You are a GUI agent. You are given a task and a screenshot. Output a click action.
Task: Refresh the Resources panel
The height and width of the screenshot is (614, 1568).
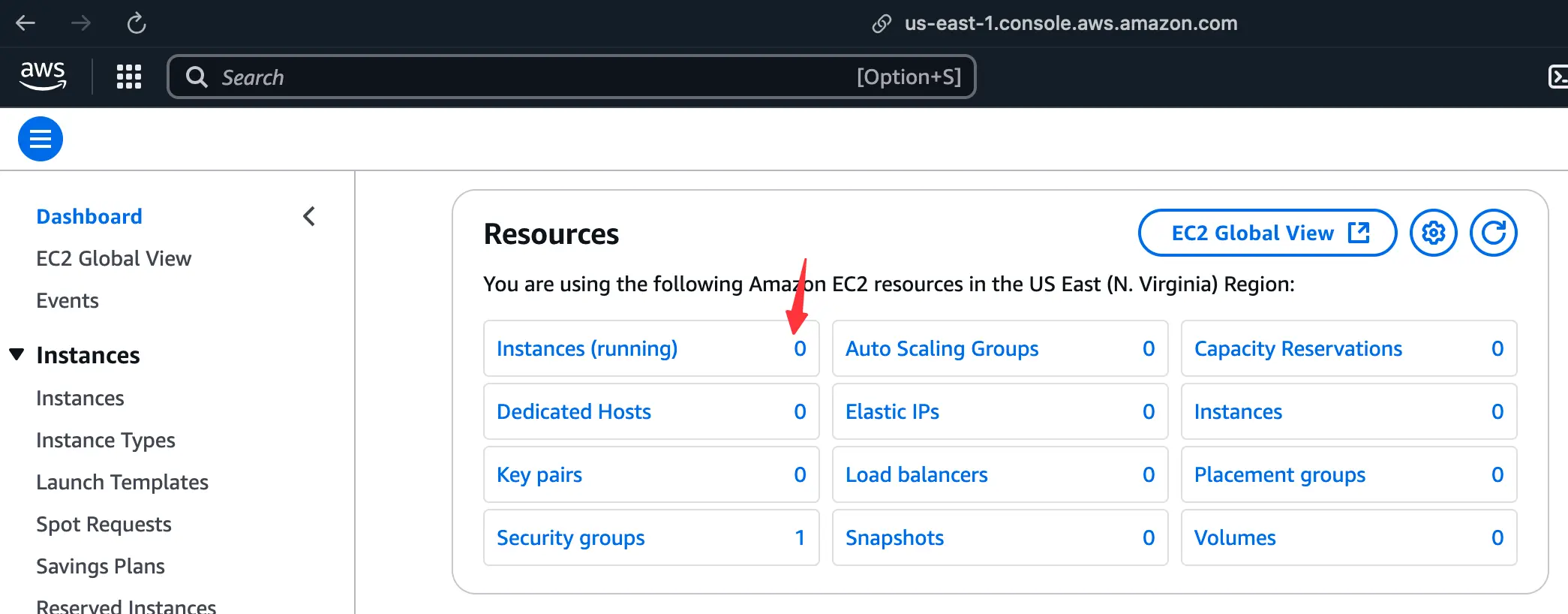(x=1493, y=233)
